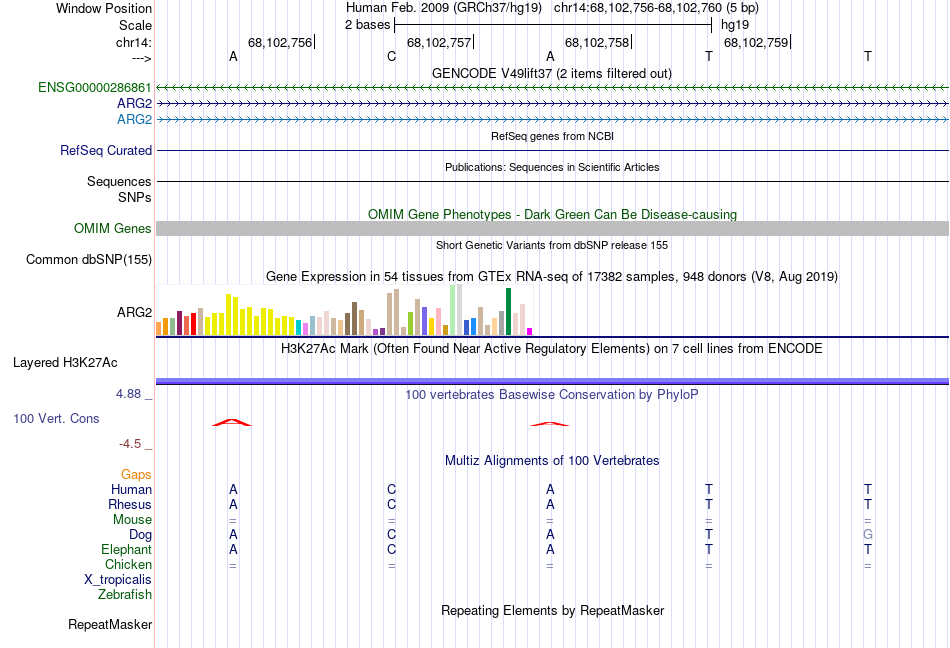Click the 68,102,759 ruler position
Screen dimensions: 950x648
(756, 42)
